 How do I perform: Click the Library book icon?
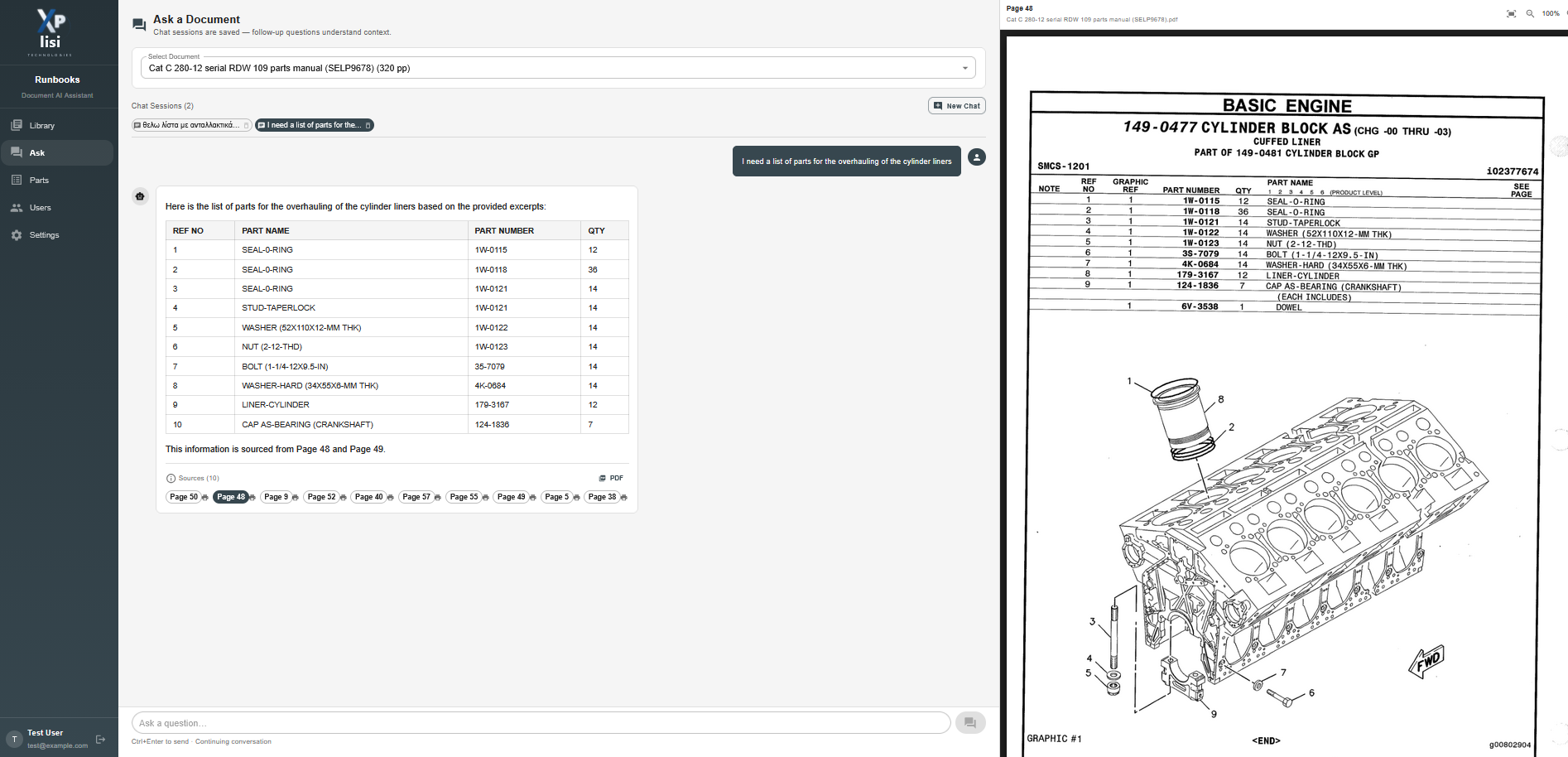point(17,125)
